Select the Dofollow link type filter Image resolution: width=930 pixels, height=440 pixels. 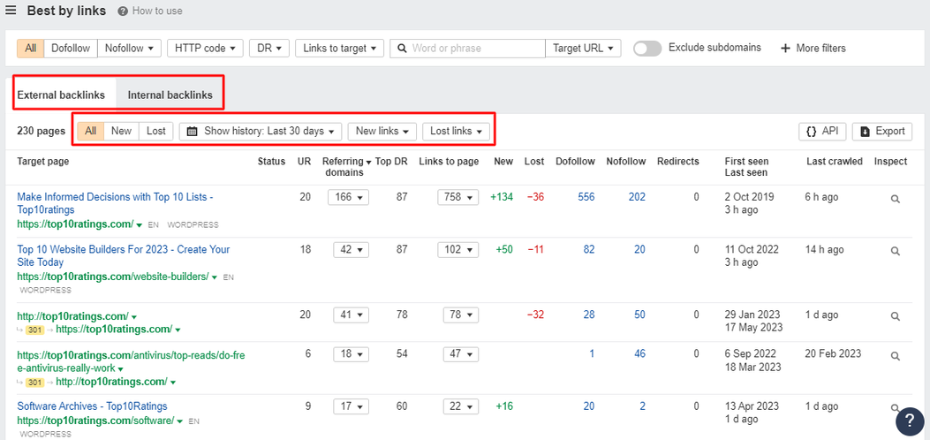[71, 48]
